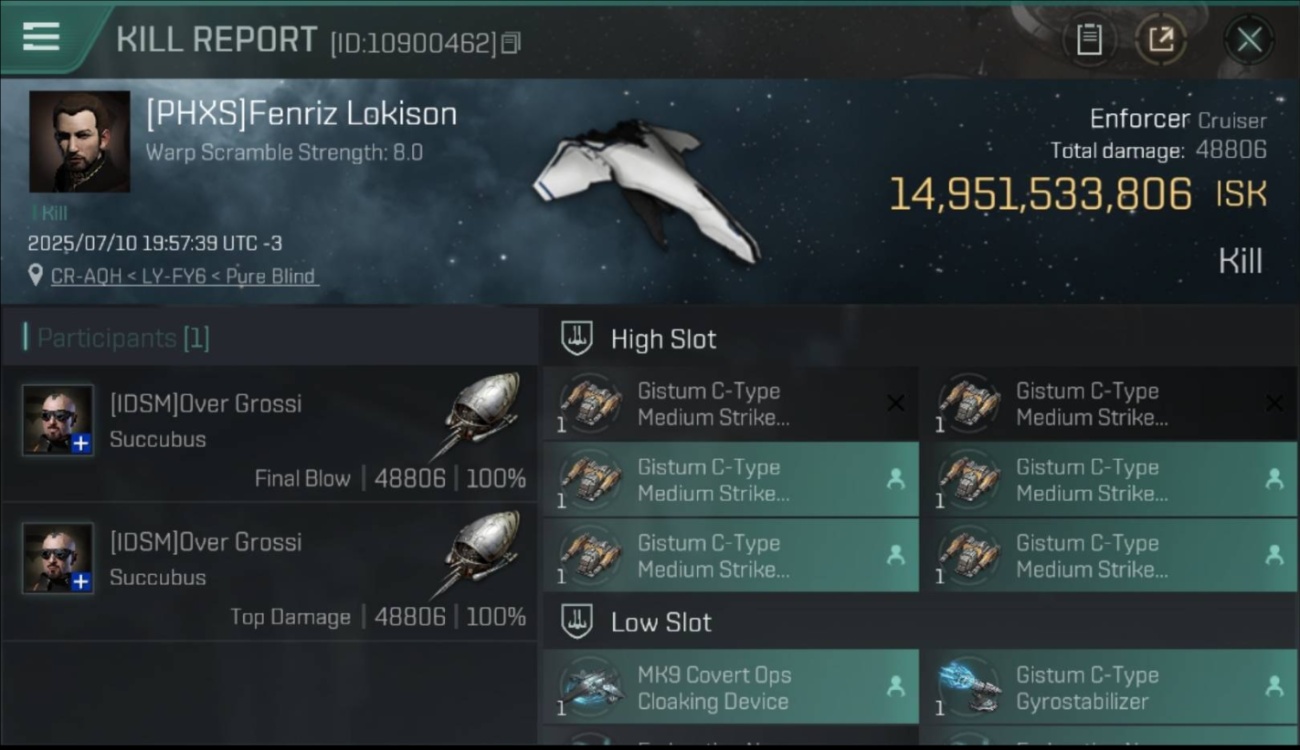
Task: Select MK9 Covert Ops Cloaking Device item
Action: (x=731, y=687)
